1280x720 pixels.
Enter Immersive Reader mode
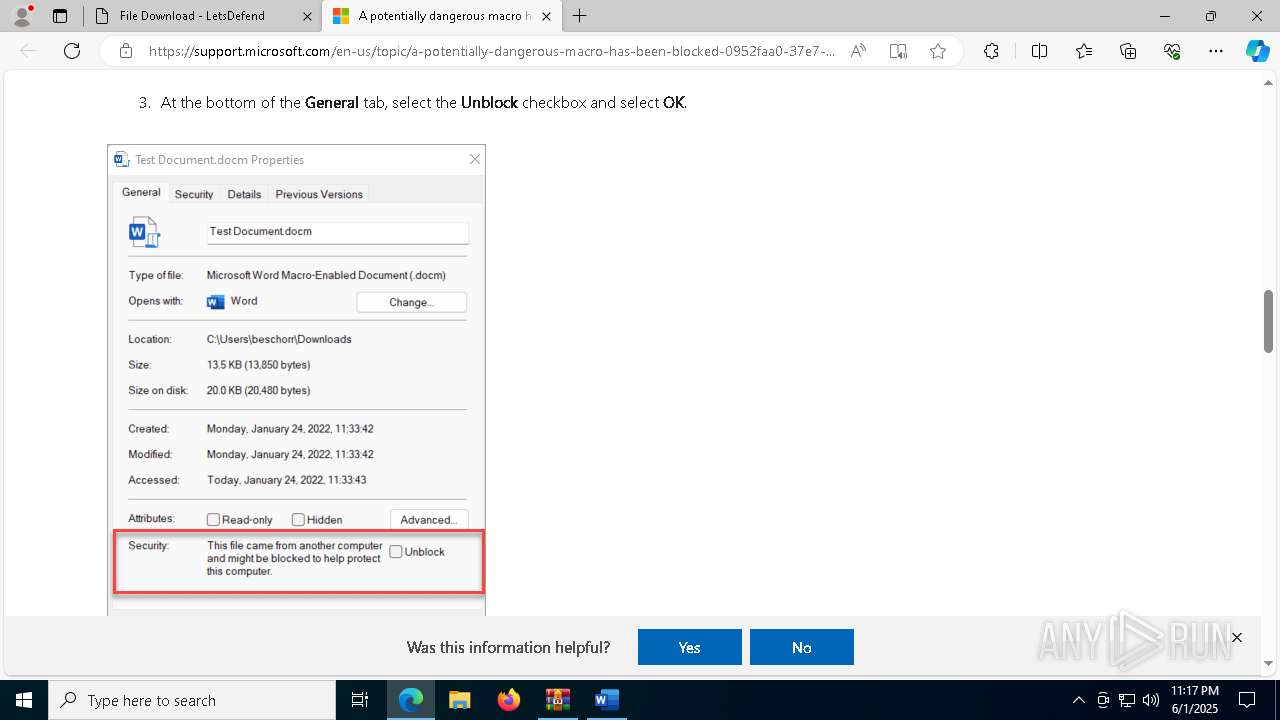click(898, 51)
